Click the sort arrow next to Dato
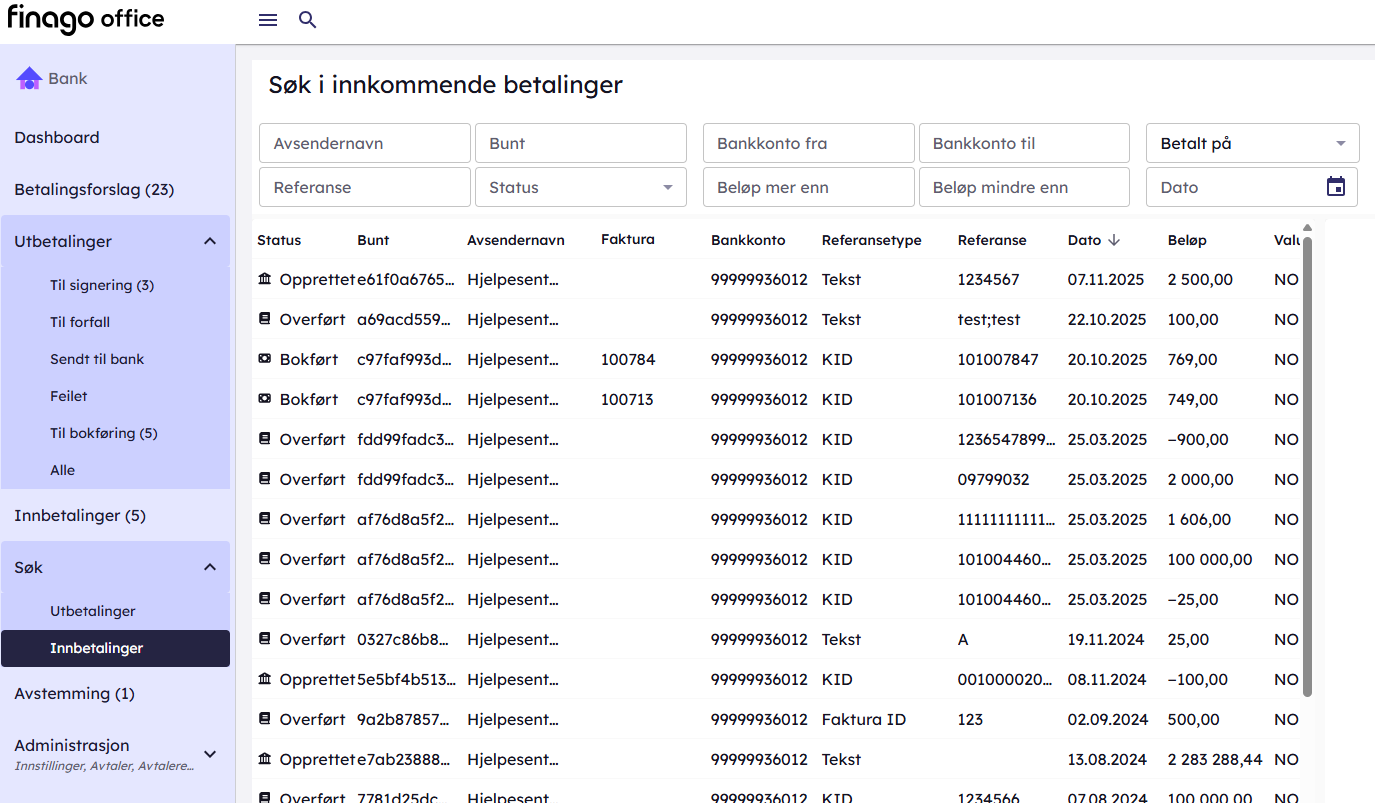 [1114, 241]
